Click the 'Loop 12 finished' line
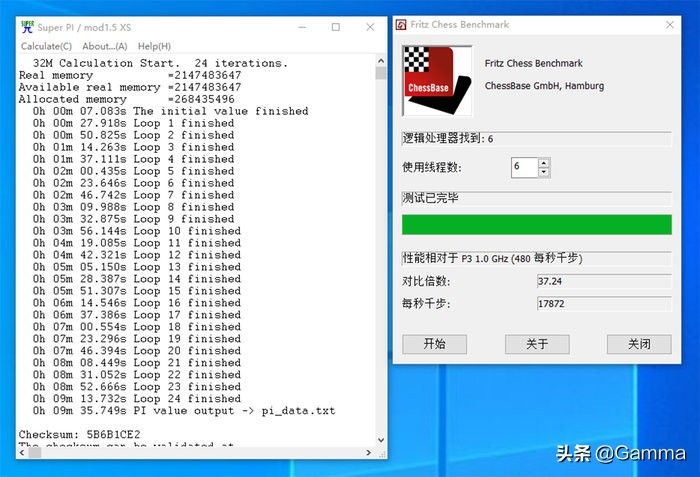The height and width of the screenshot is (477, 700). [x=137, y=255]
